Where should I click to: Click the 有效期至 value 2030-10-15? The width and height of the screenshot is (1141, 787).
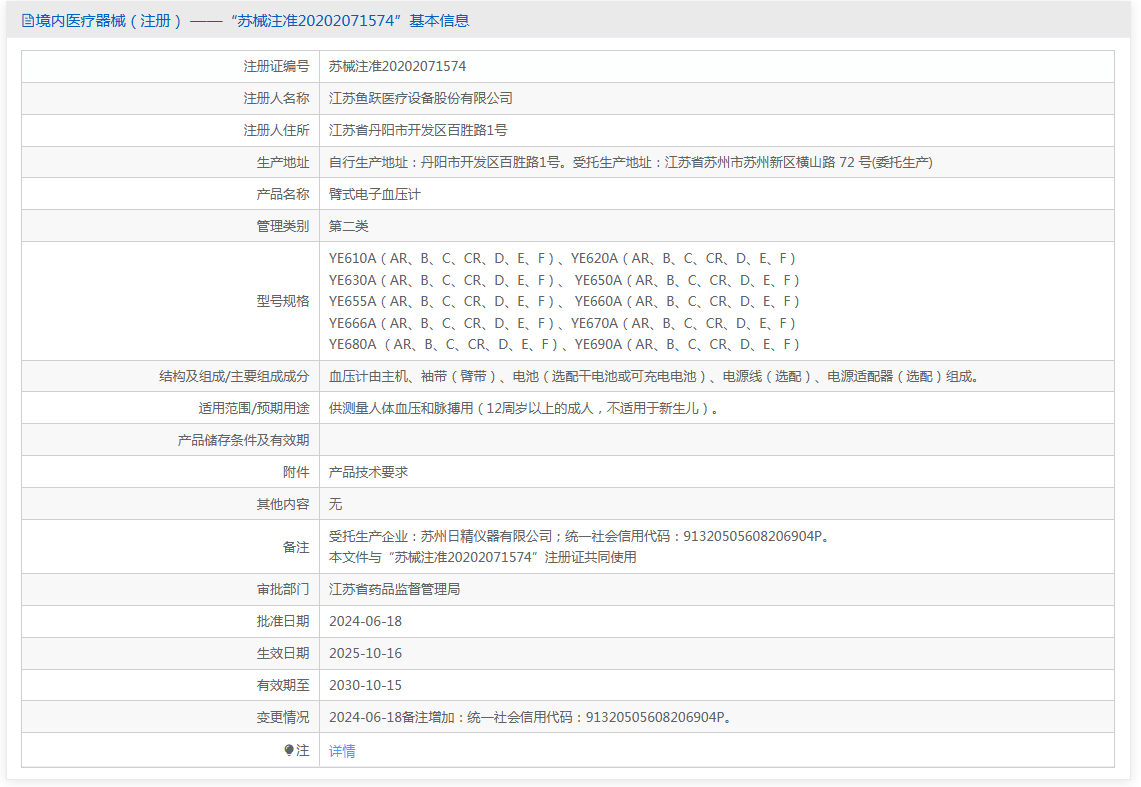coord(365,685)
